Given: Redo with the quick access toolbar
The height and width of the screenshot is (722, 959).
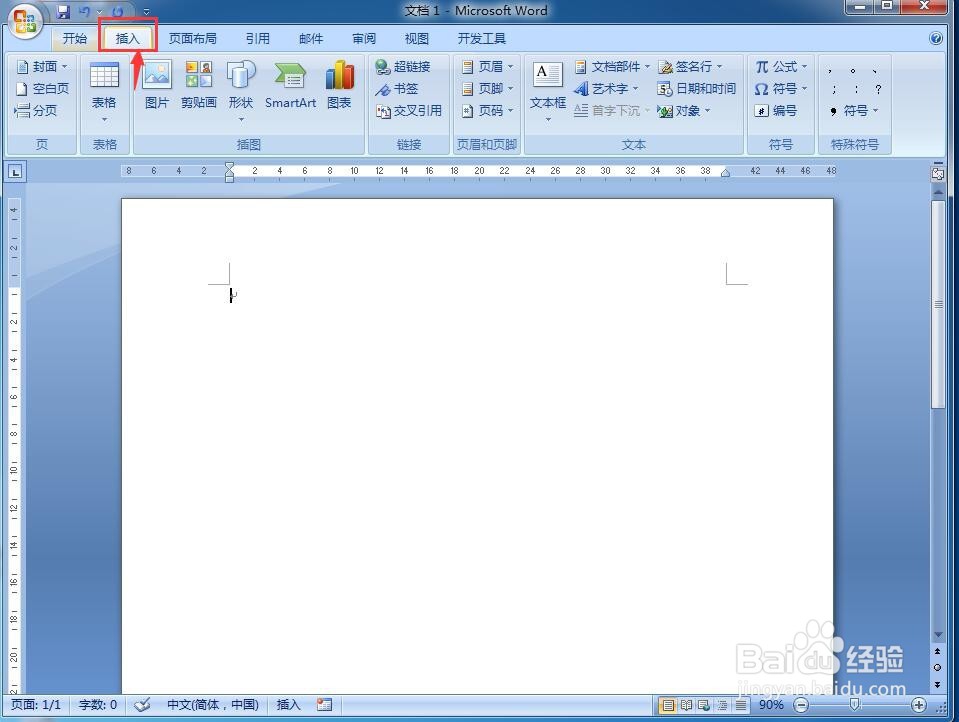Looking at the screenshot, I should click(x=118, y=11).
